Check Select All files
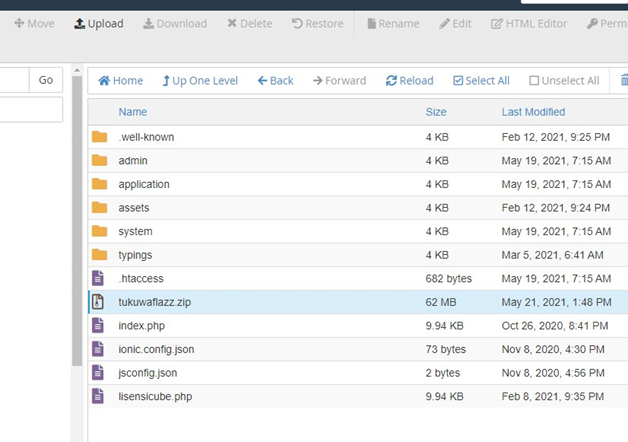Viewport: 628px width, 442px height. coord(481,81)
